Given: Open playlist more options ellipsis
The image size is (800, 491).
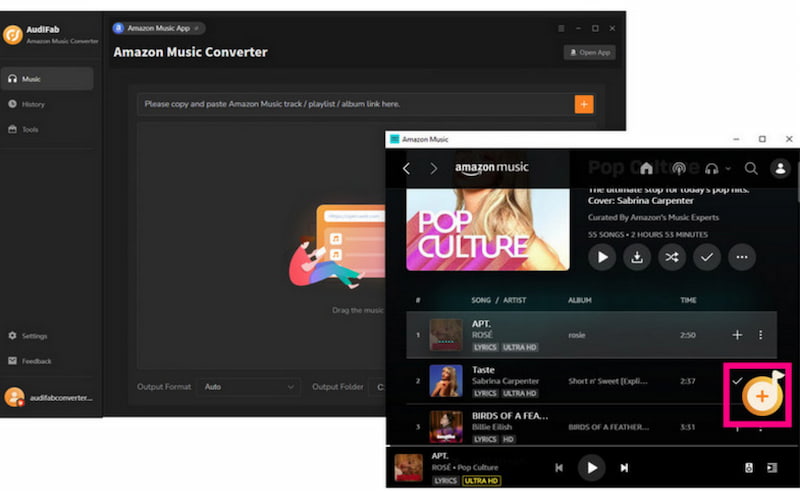Looking at the screenshot, I should coord(742,257).
